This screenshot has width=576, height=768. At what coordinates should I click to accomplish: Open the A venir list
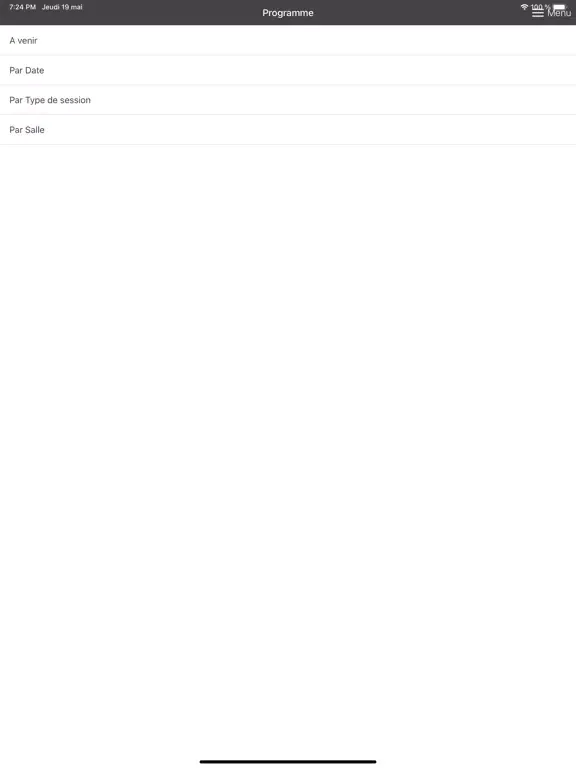288,40
